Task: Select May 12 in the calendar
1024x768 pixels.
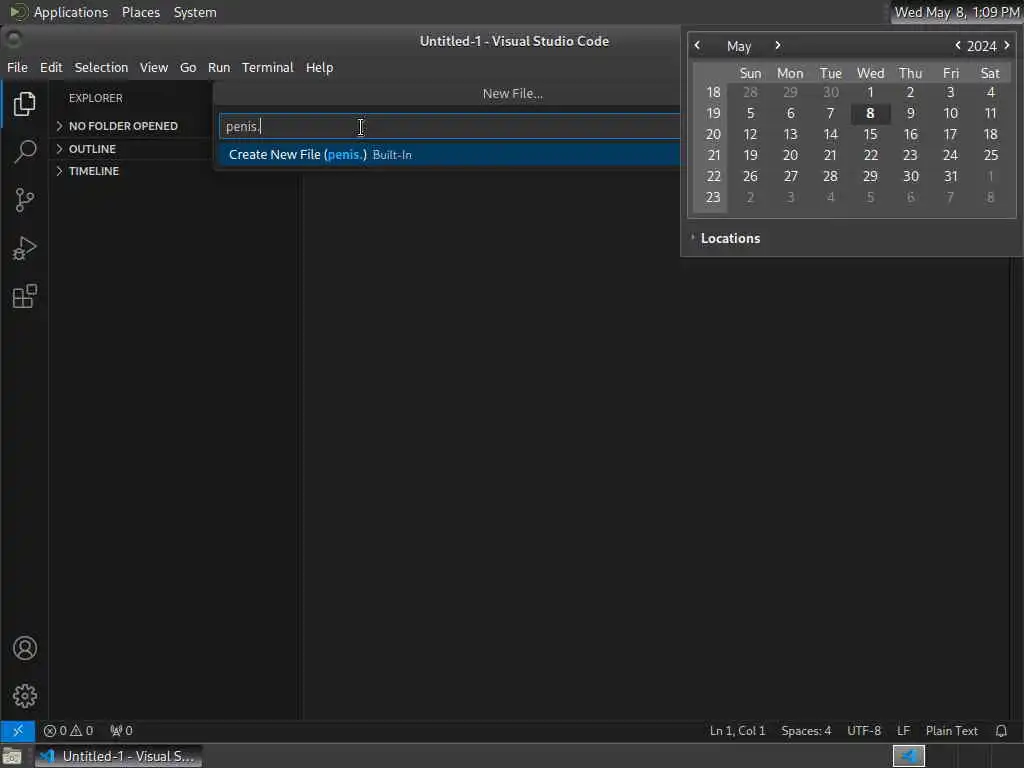Action: coord(750,134)
